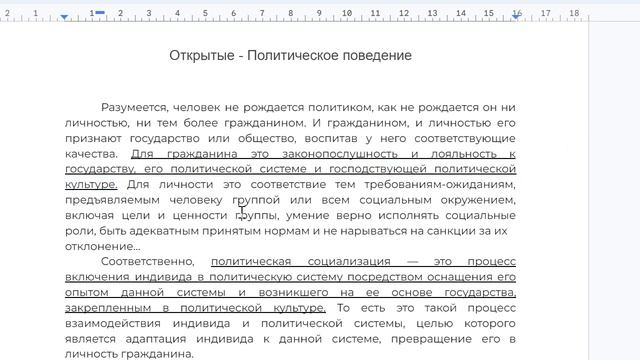Click the first-line indent bar on ruler
Image resolution: width=640 pixels, height=360 pixels.
(x=100, y=13)
